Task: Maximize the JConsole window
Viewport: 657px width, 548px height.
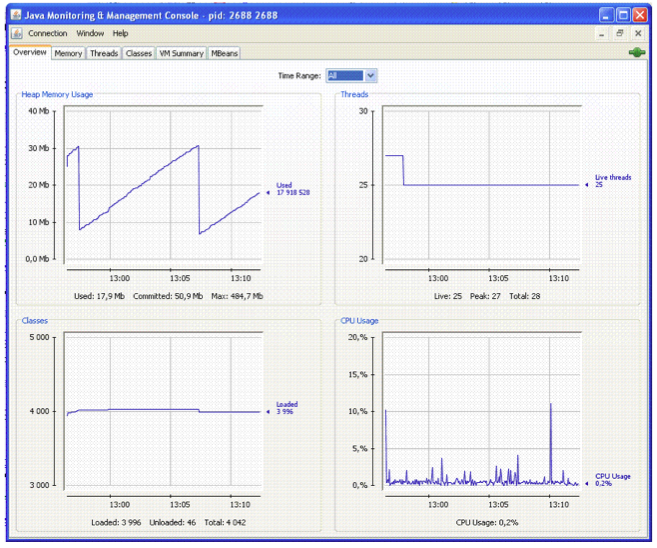Action: pyautogui.click(x=623, y=16)
